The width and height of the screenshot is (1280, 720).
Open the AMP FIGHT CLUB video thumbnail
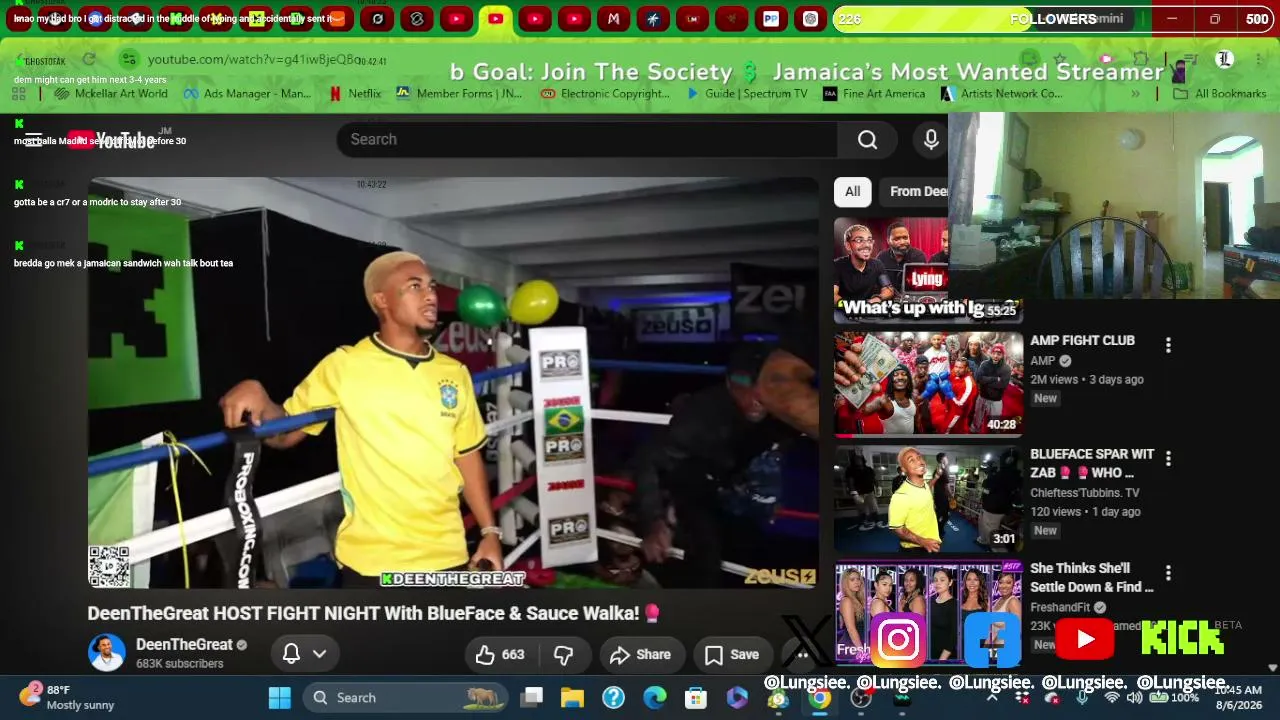click(x=929, y=384)
